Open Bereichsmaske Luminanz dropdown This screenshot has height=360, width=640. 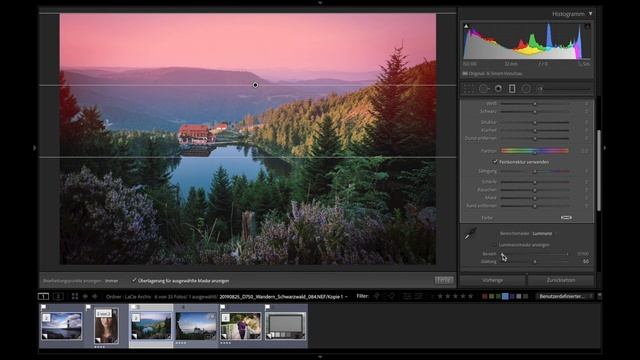pos(544,233)
